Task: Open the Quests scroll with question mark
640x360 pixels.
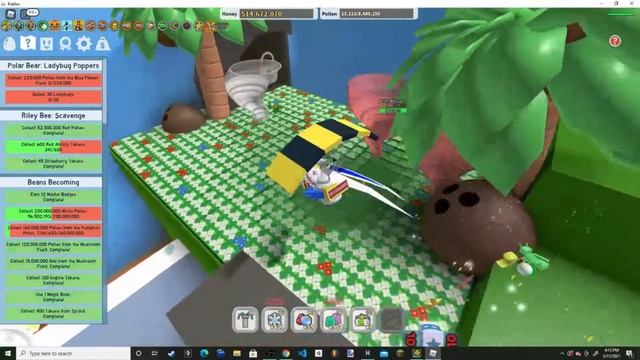Action: click(x=28, y=43)
